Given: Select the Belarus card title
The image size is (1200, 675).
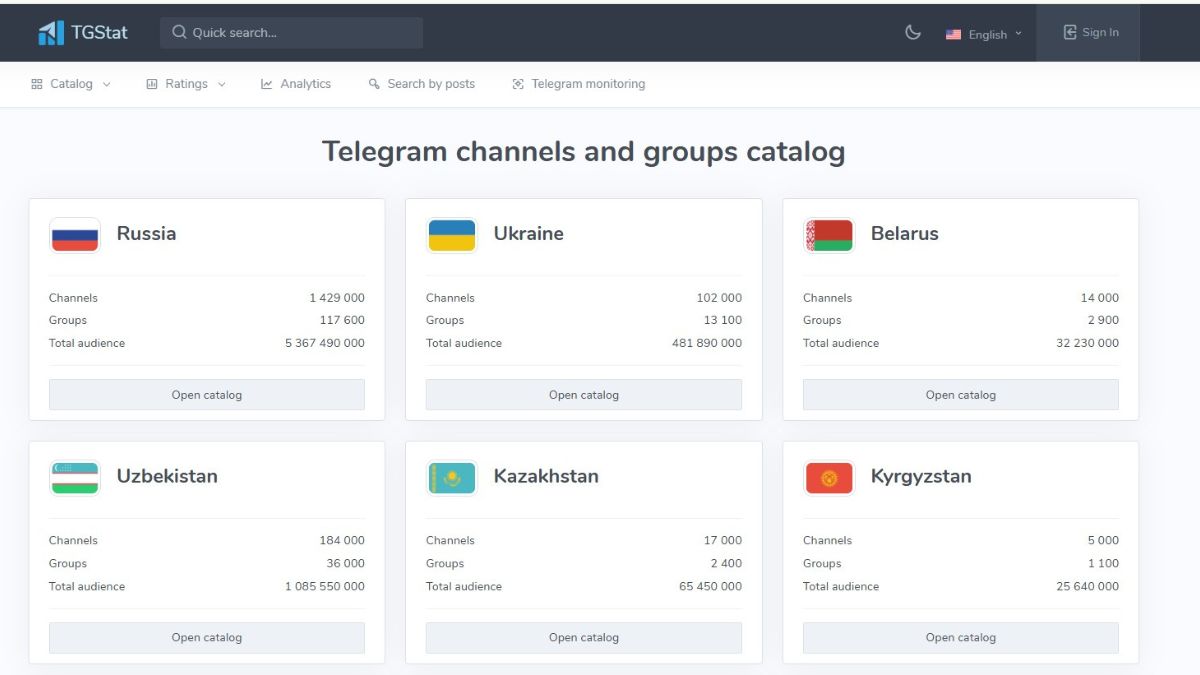Looking at the screenshot, I should [904, 234].
